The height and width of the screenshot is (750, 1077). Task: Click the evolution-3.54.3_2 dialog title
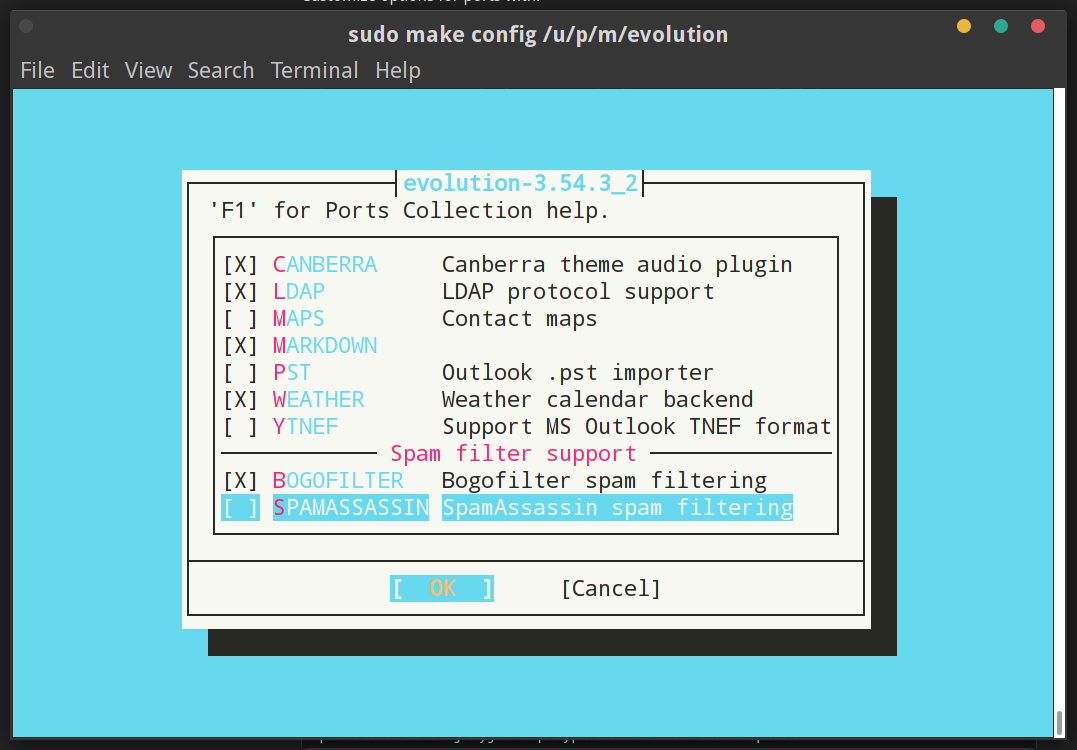520,183
